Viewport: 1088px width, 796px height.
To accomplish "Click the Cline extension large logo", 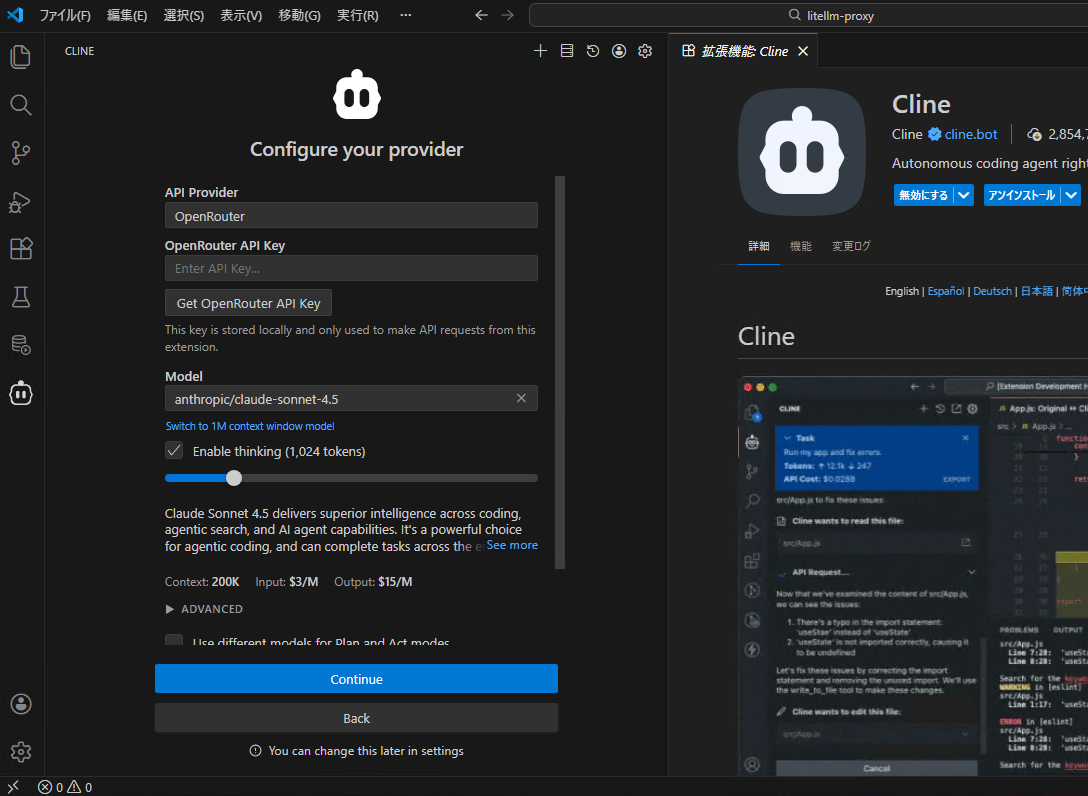I will pyautogui.click(x=802, y=152).
